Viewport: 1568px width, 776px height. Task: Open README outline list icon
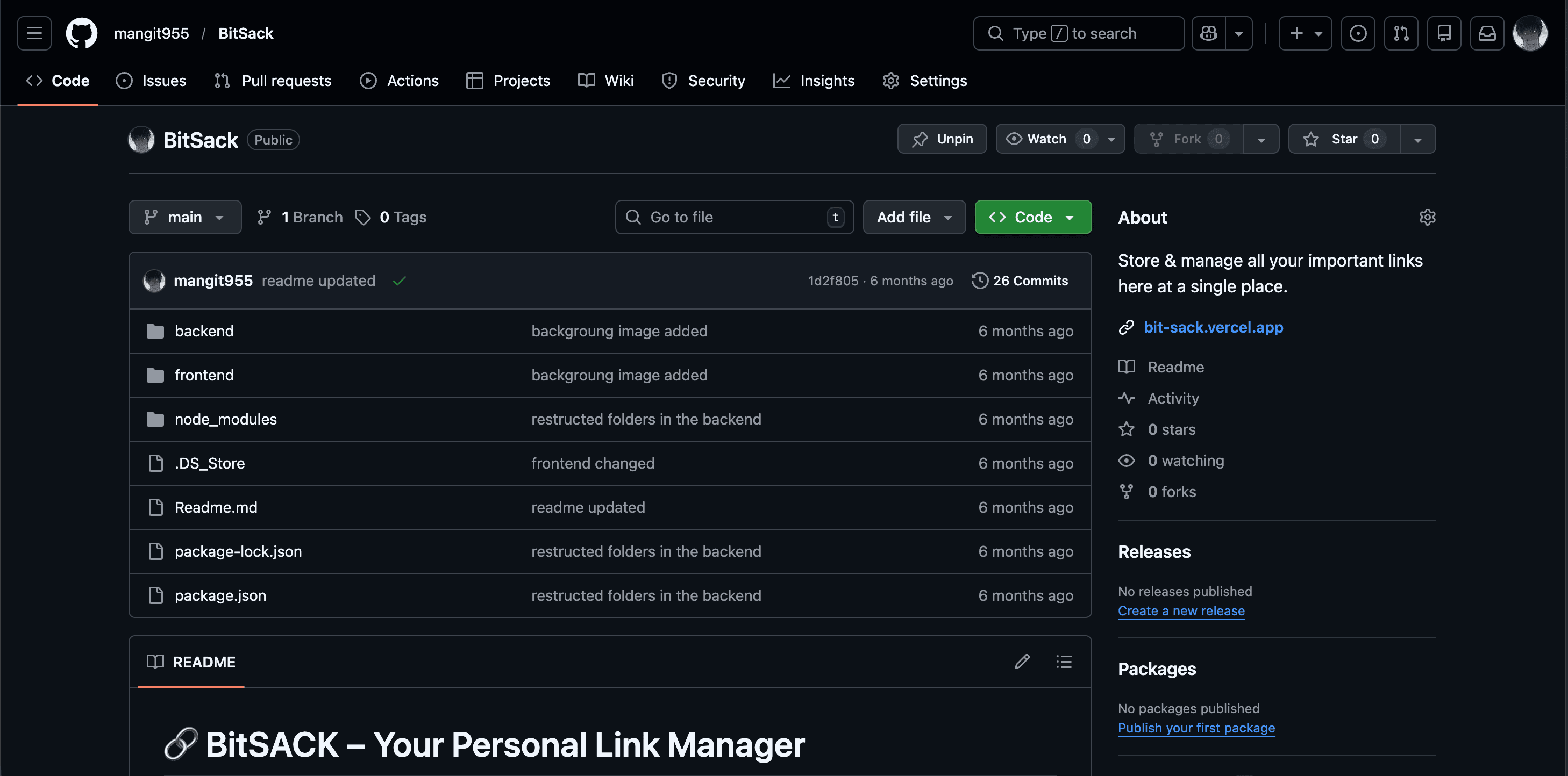point(1064,662)
